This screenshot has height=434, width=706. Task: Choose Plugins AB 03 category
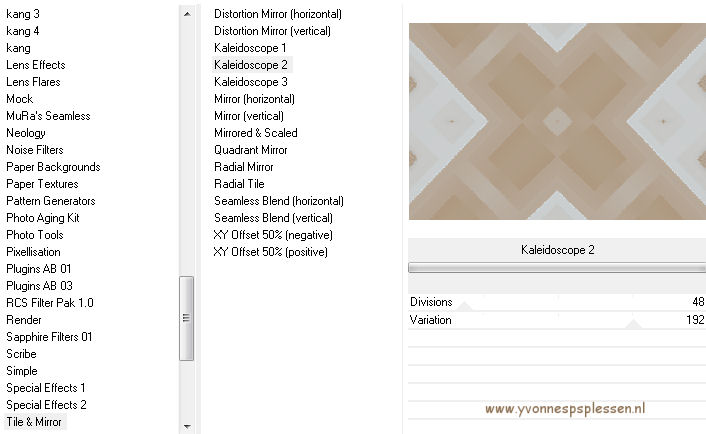tap(39, 286)
